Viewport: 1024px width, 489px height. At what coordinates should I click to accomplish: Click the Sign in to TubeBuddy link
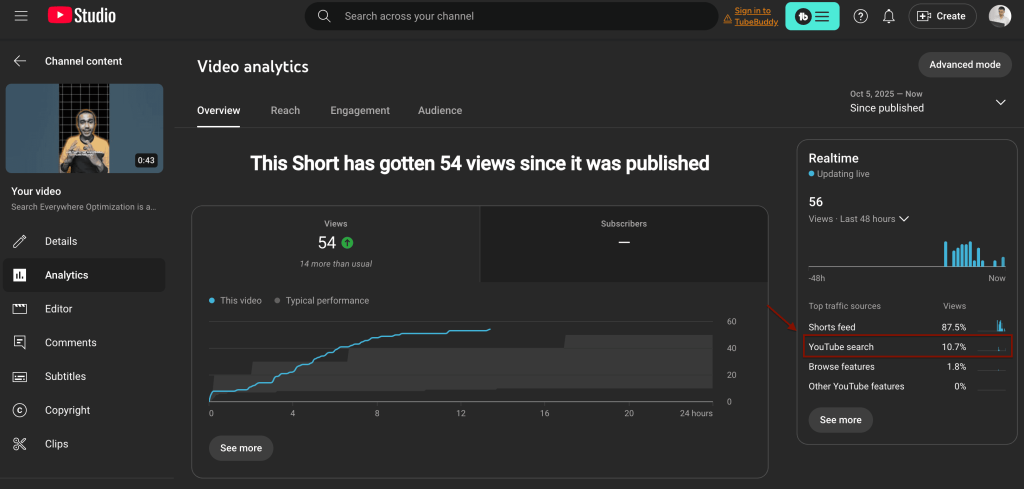757,16
